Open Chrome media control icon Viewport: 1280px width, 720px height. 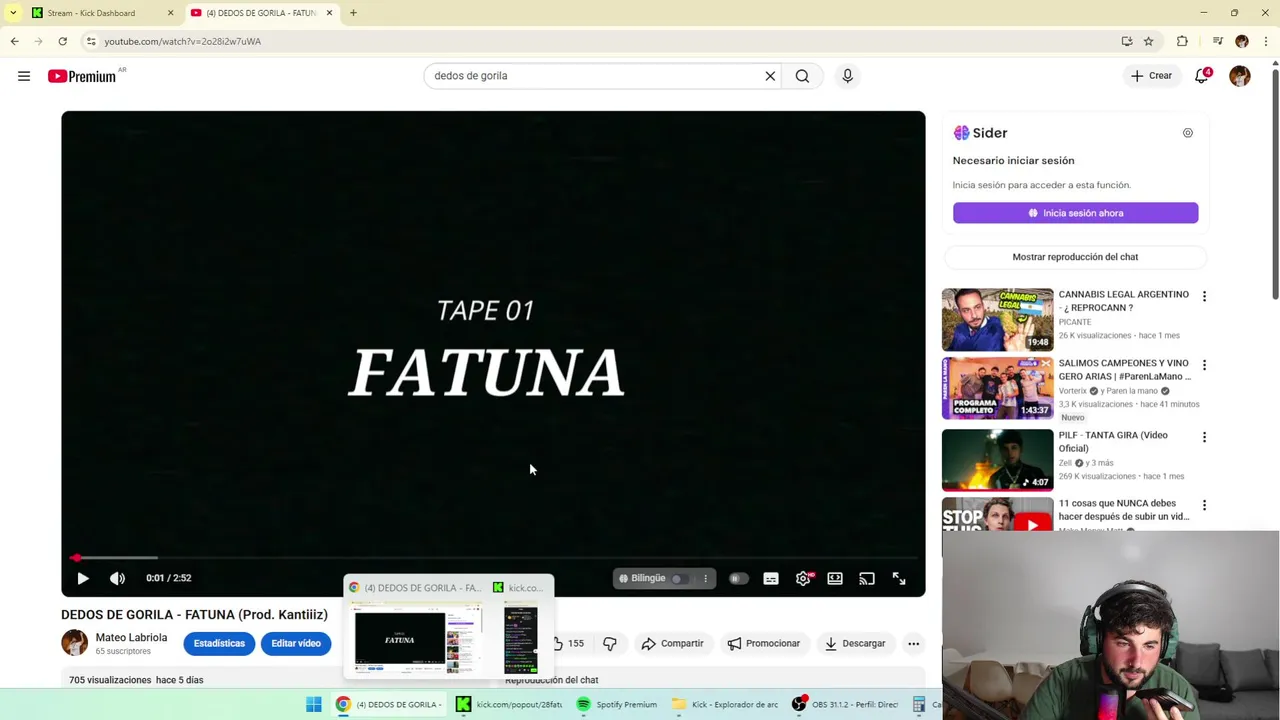point(1217,41)
